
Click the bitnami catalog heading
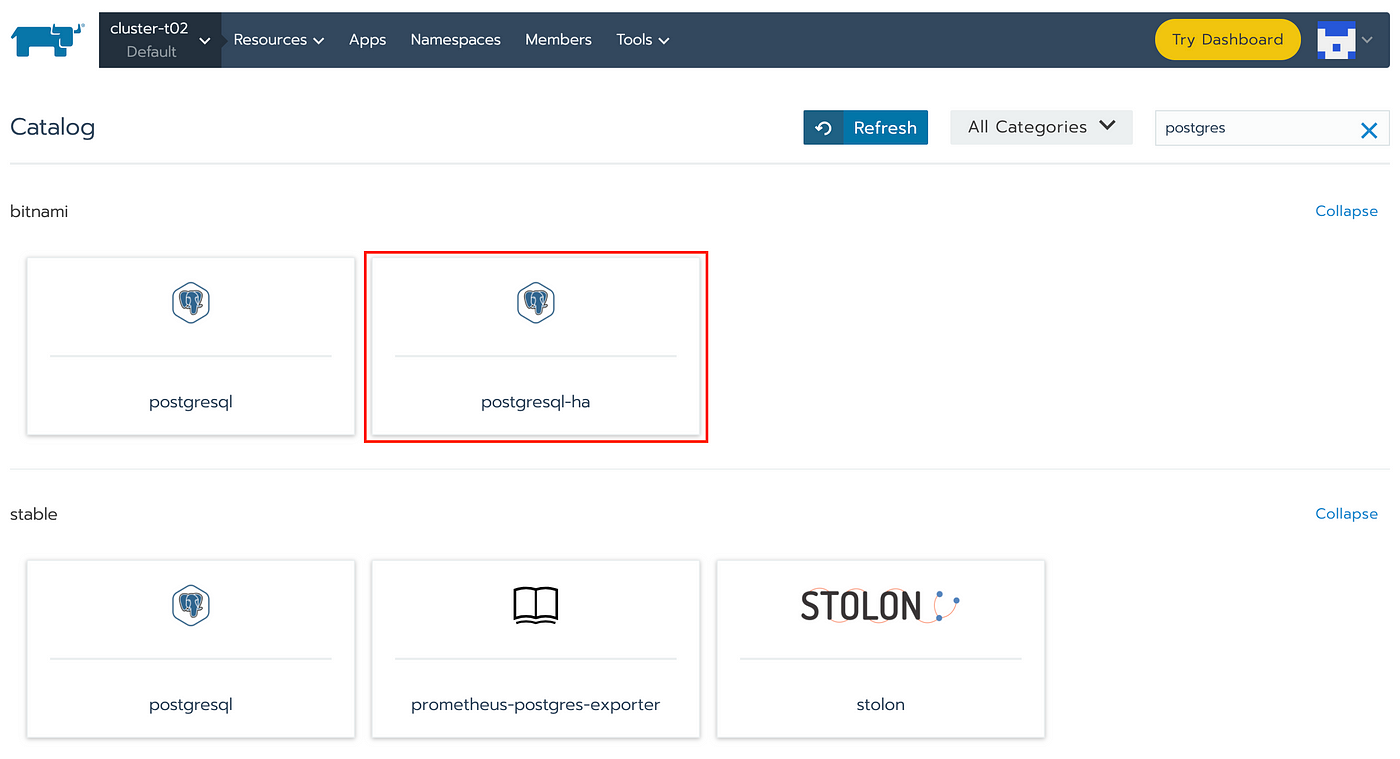39,211
